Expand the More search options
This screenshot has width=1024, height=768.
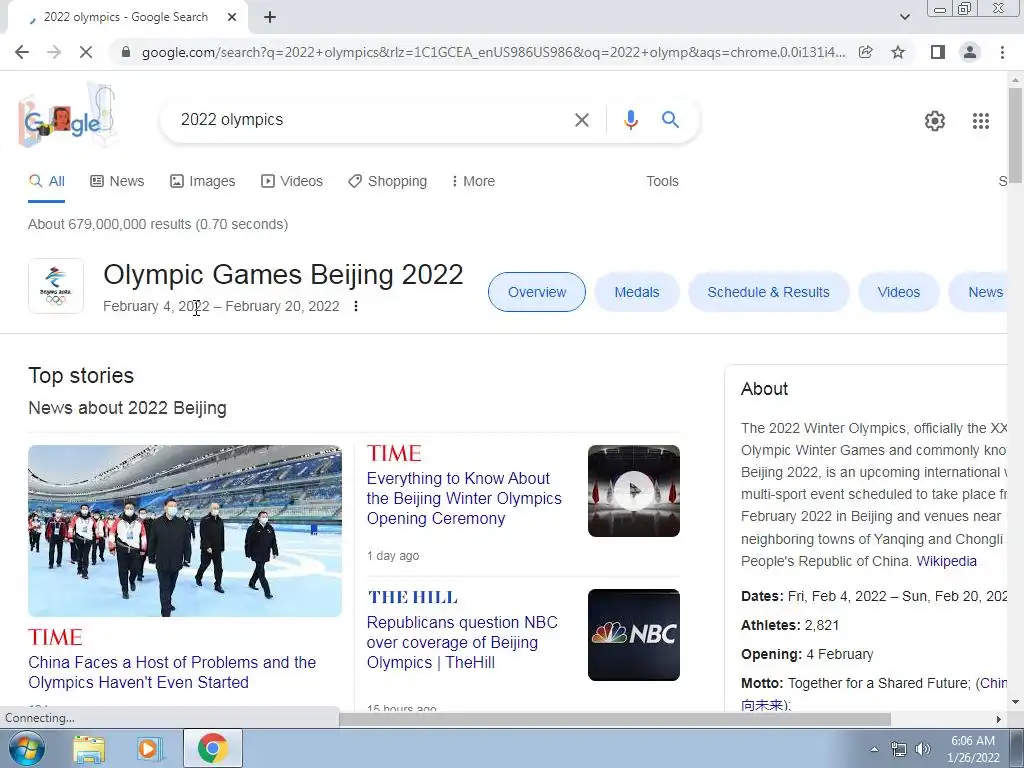click(473, 182)
